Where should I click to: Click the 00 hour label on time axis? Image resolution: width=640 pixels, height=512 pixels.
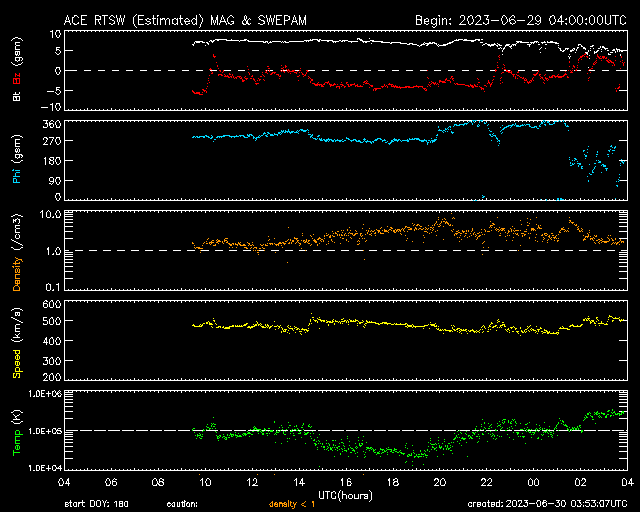tap(533, 482)
